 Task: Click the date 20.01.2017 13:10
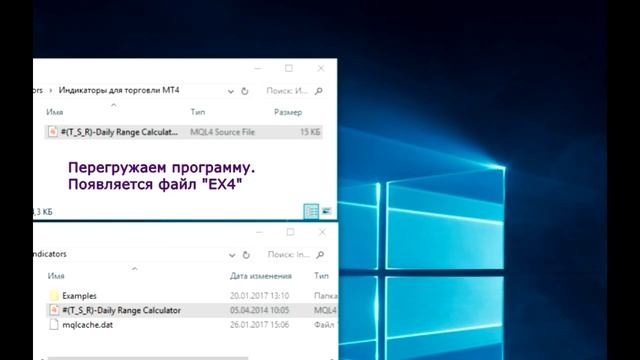[x=259, y=296]
